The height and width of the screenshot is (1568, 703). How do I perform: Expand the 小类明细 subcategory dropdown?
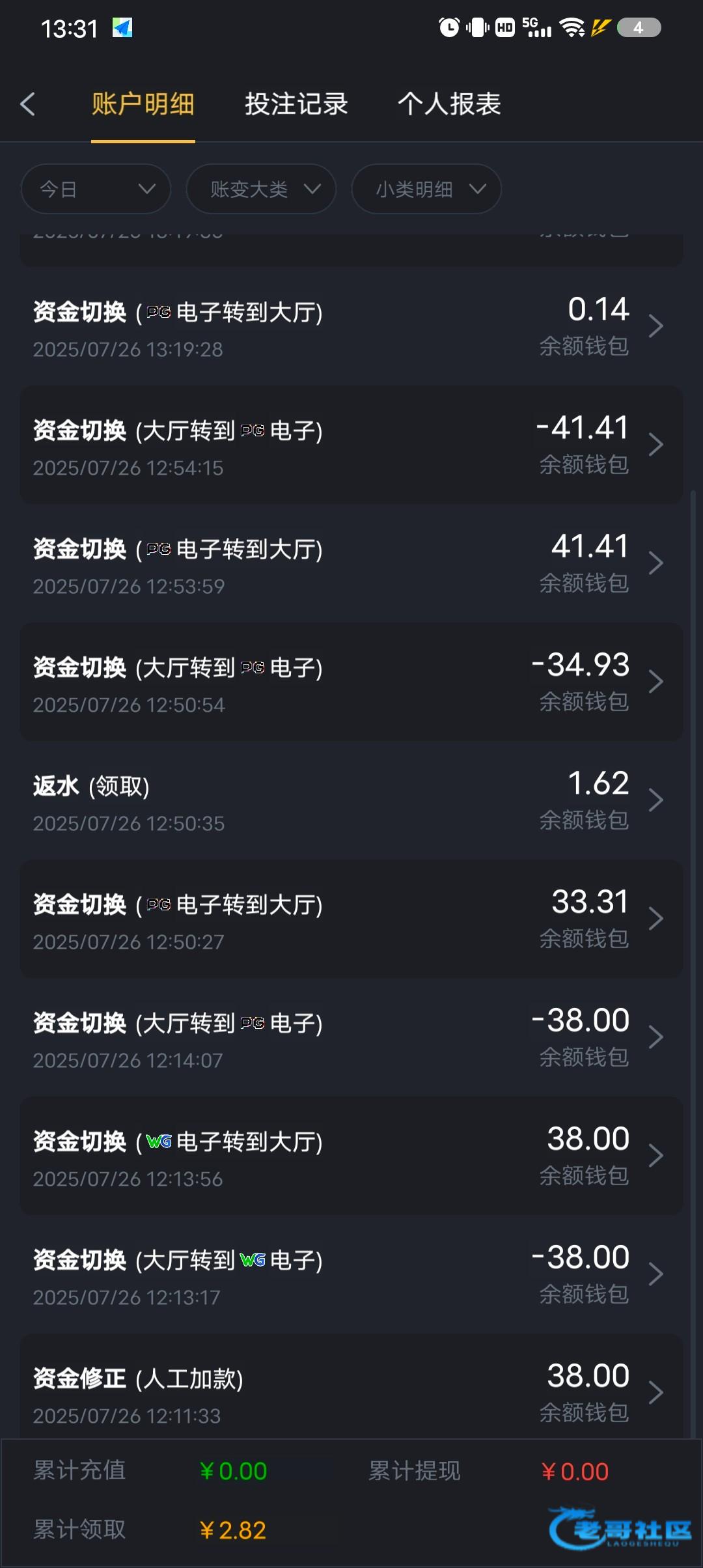tap(426, 189)
